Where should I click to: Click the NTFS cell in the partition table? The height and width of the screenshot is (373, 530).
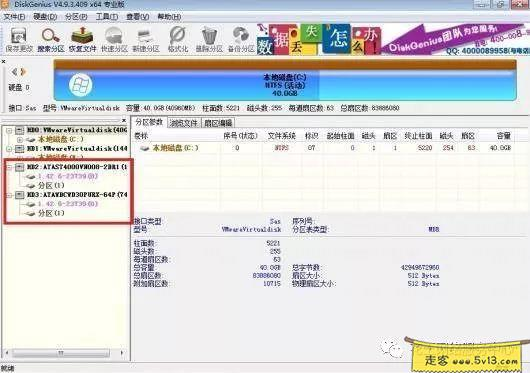281,148
